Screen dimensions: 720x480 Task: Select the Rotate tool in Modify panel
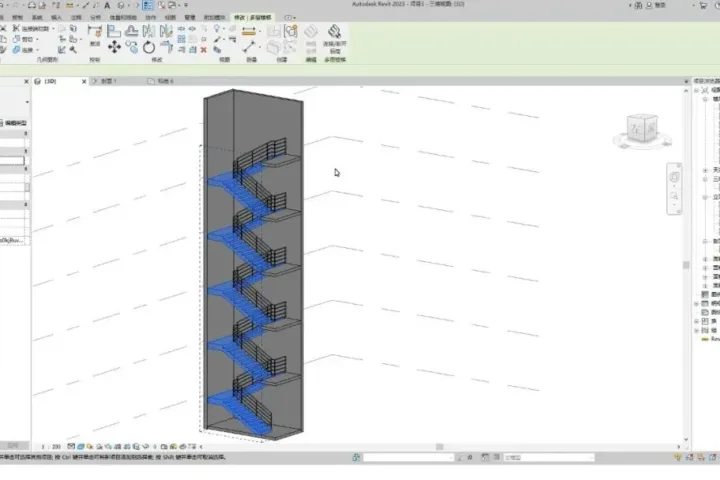[149, 47]
